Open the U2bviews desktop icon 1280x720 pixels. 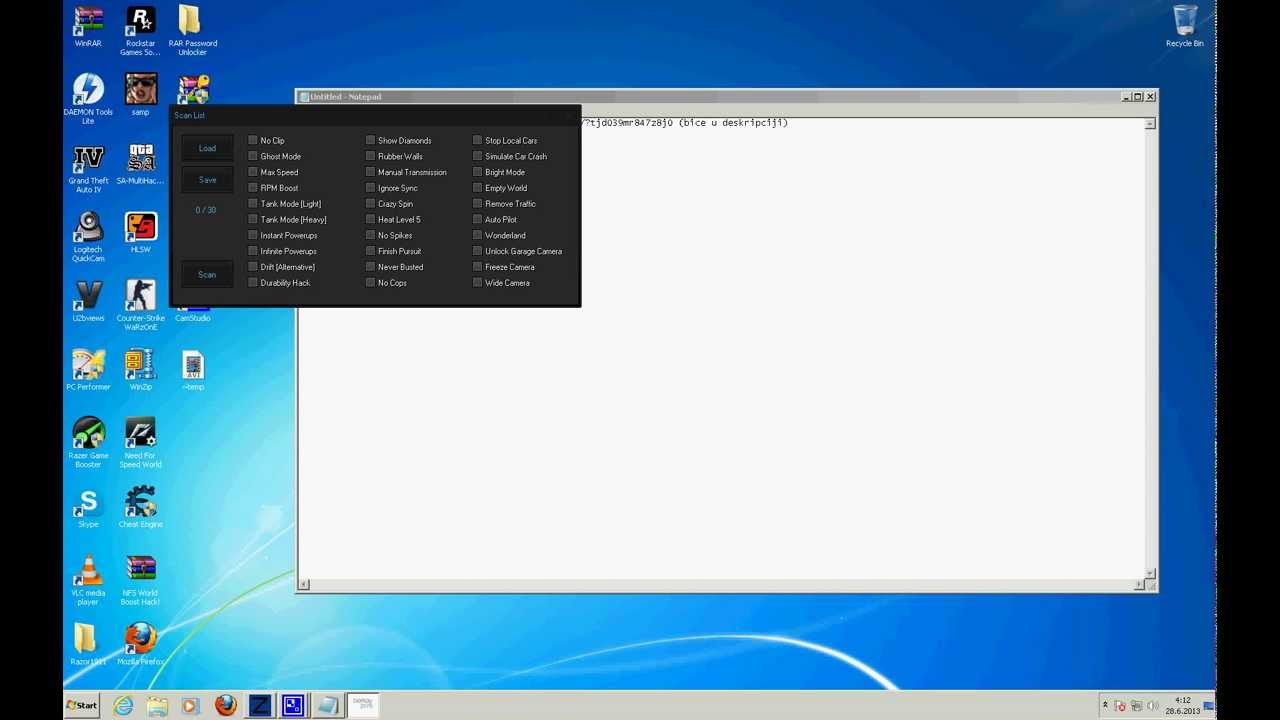(x=88, y=301)
